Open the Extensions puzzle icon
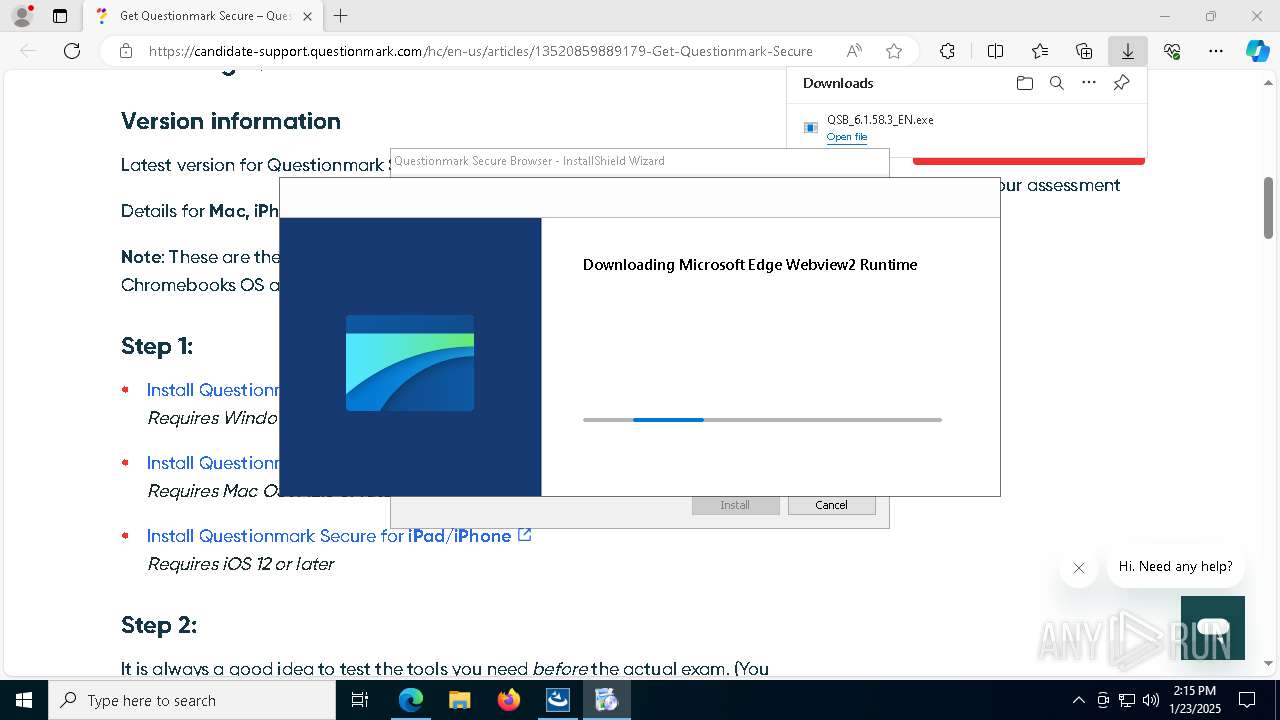Viewport: 1280px width, 720px height. 947,51
